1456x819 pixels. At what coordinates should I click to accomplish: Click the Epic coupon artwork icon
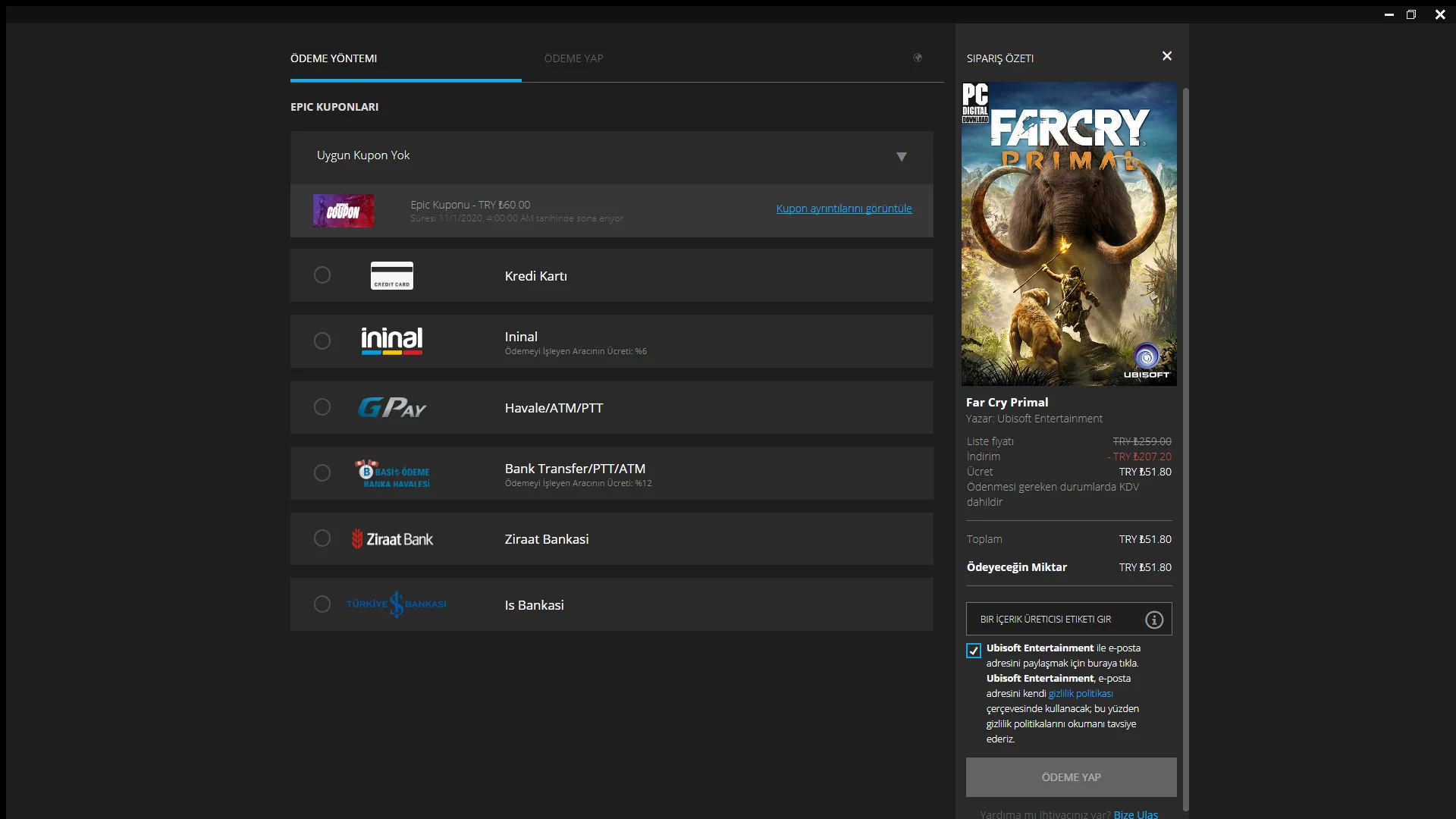click(343, 210)
